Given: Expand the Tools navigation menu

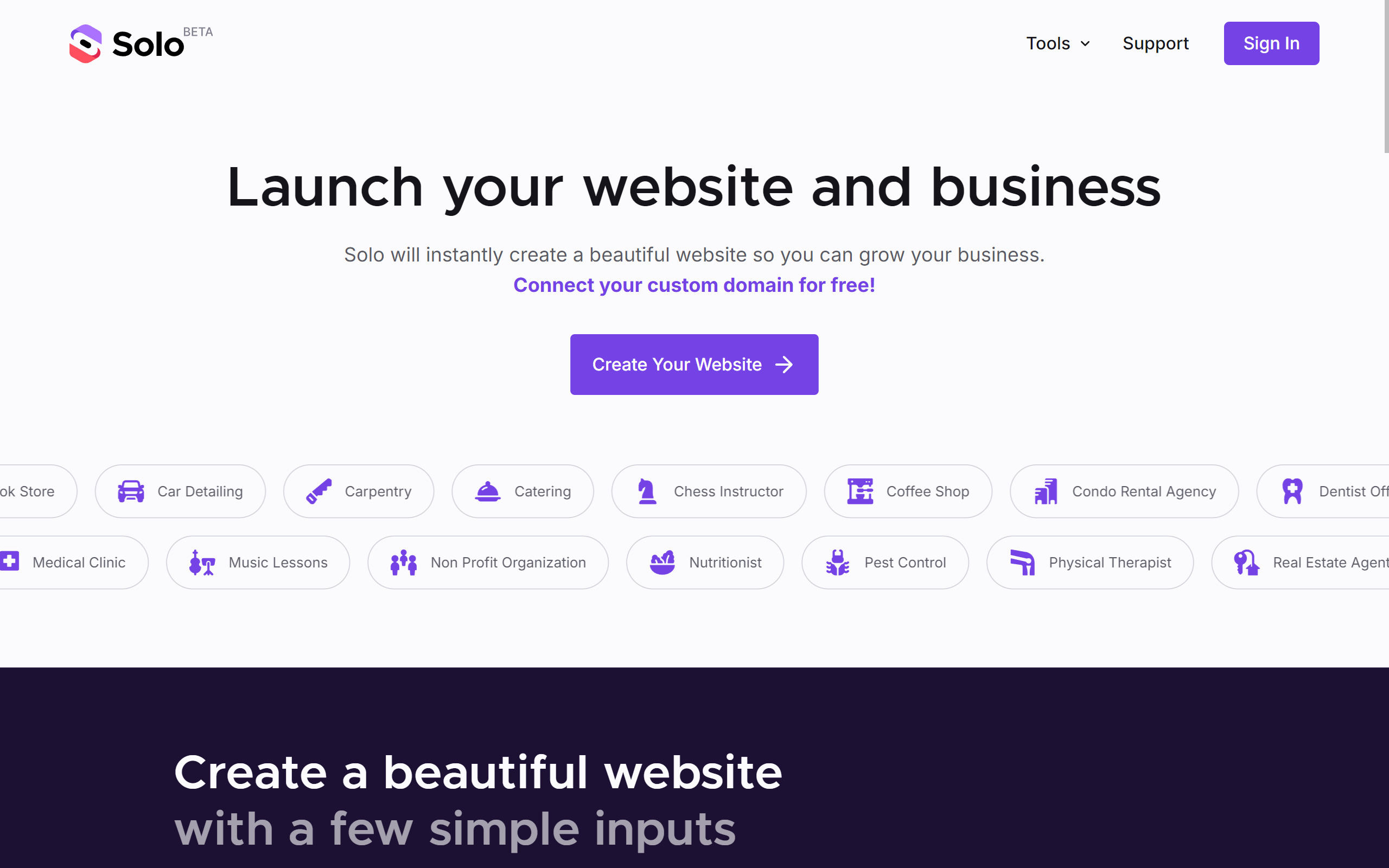Looking at the screenshot, I should tap(1058, 43).
